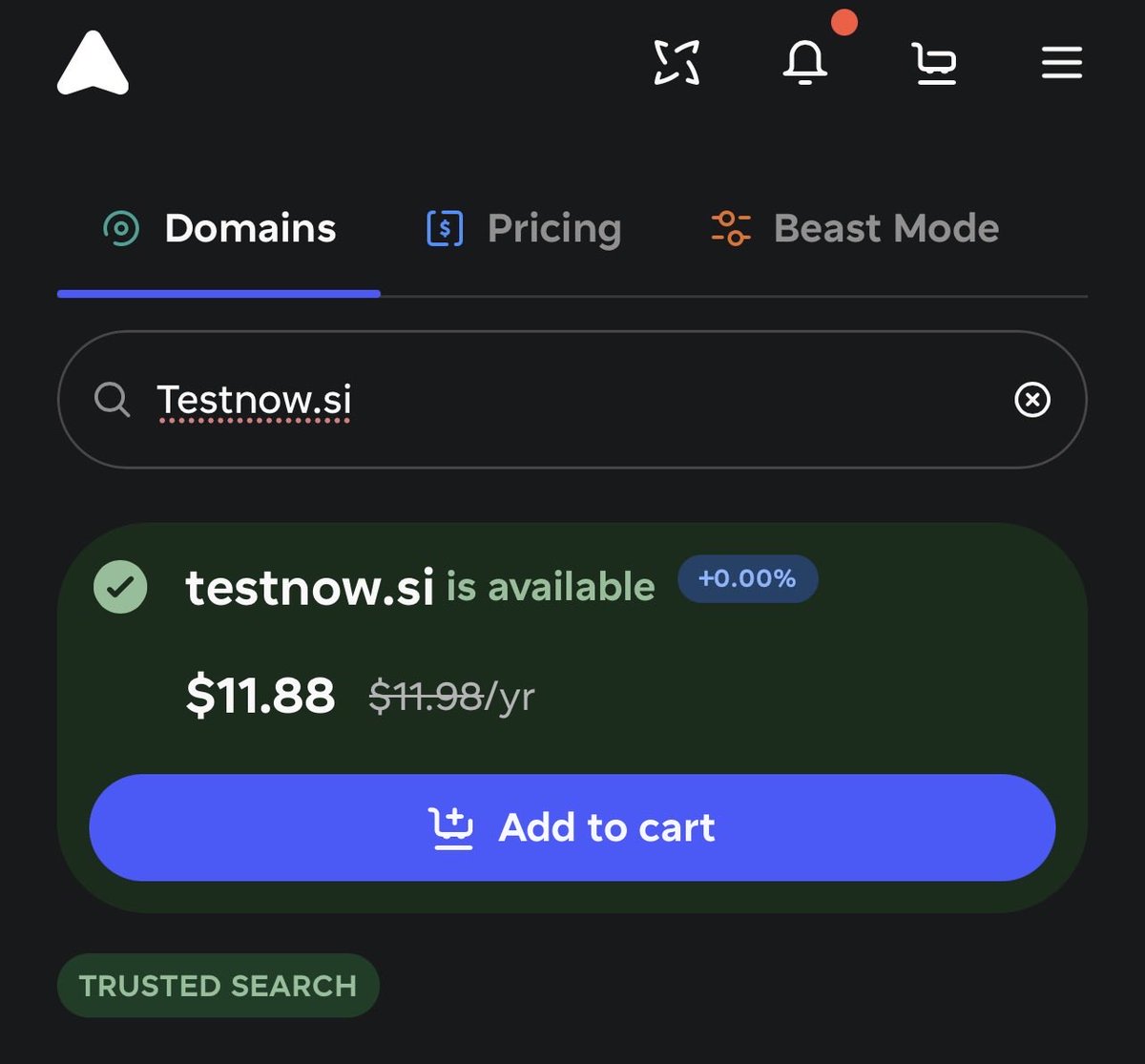Open the Beast Mode tab
The width and height of the screenshot is (1145, 1064).
[x=855, y=229]
